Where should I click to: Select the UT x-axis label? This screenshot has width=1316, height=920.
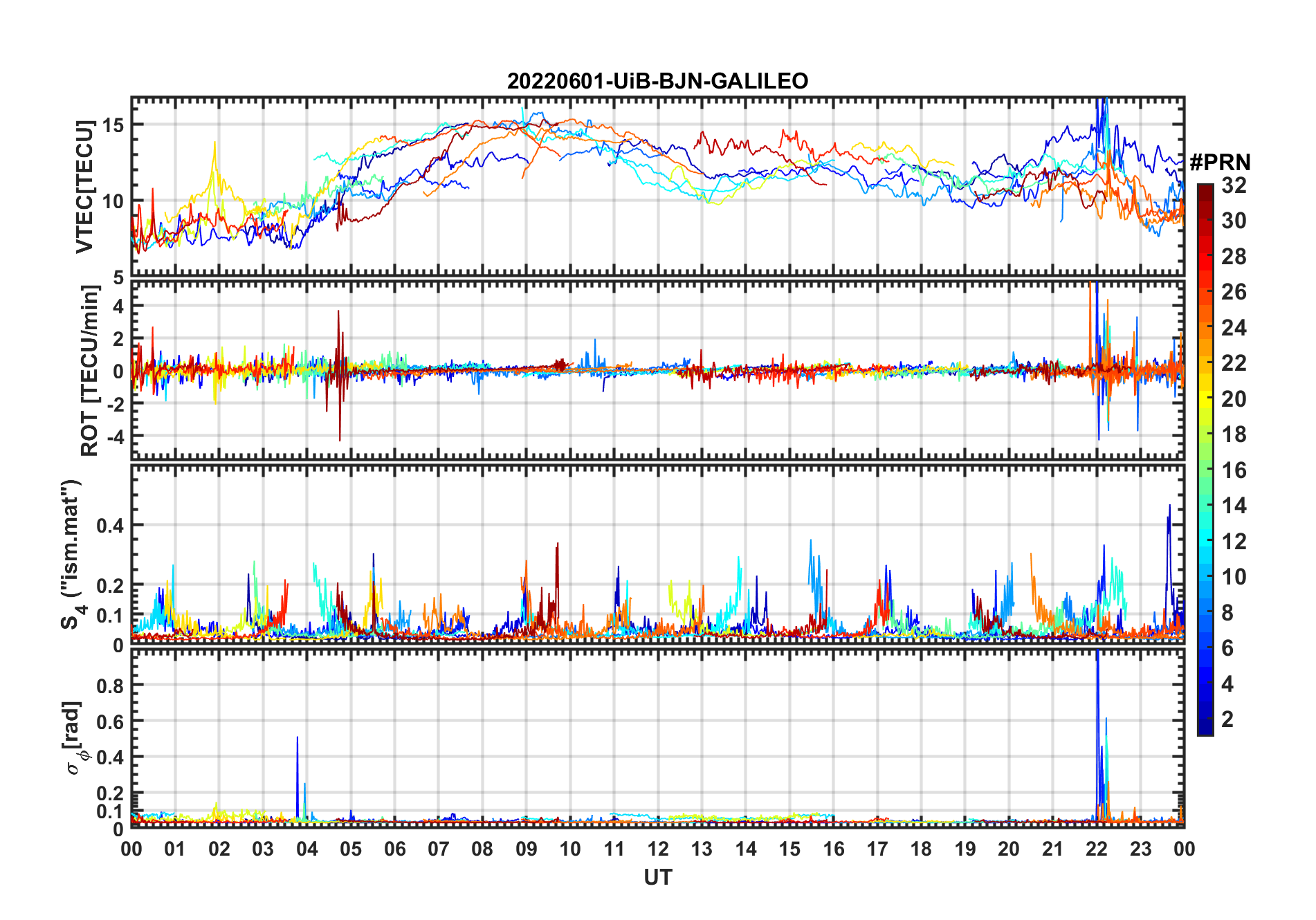pyautogui.click(x=657, y=878)
